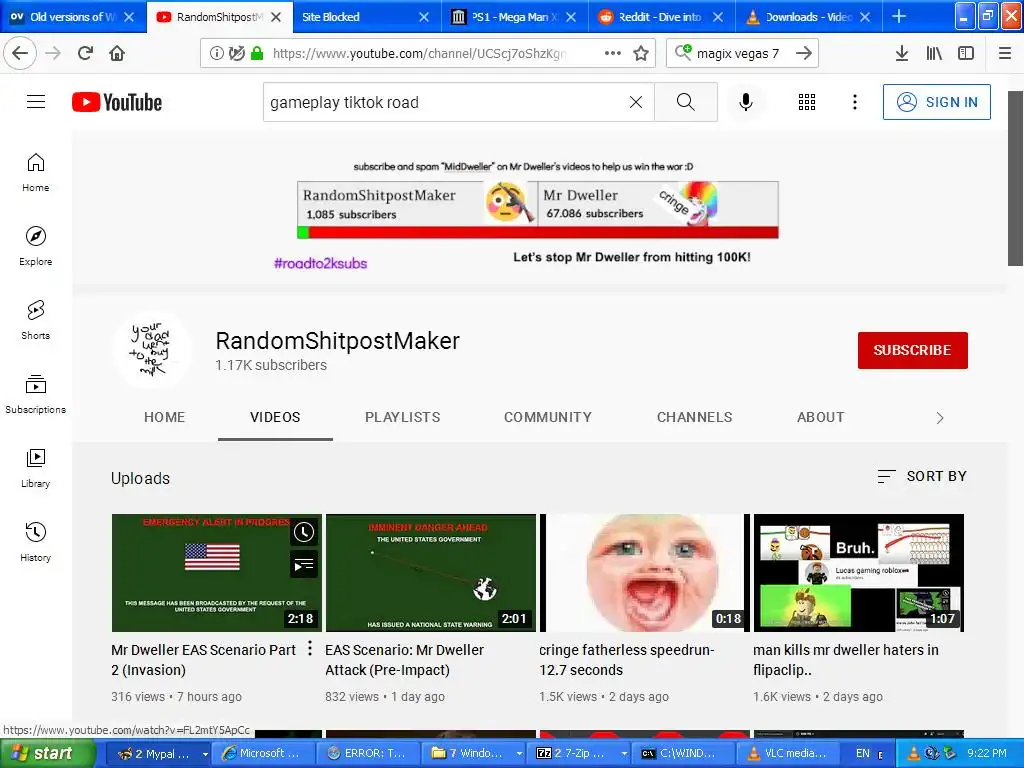Open Explore in the sidebar

(36, 246)
